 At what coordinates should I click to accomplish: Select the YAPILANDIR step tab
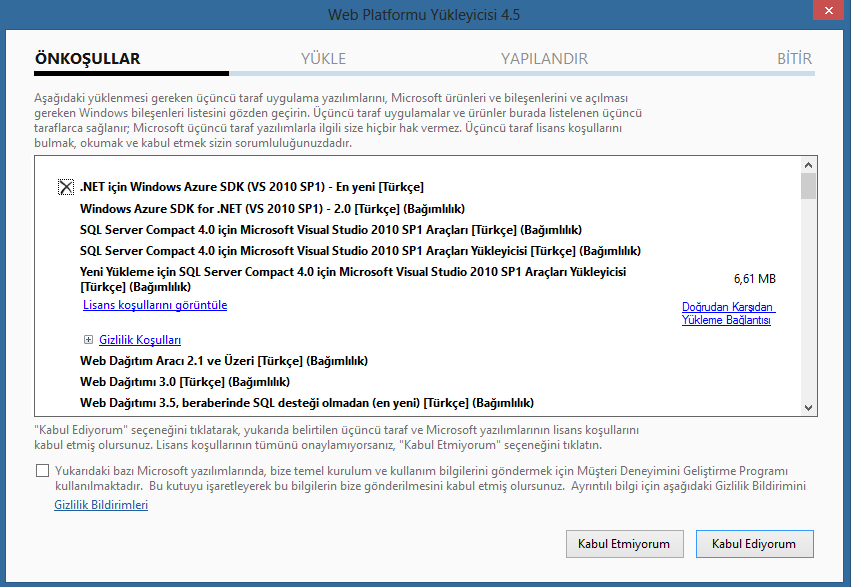click(544, 59)
